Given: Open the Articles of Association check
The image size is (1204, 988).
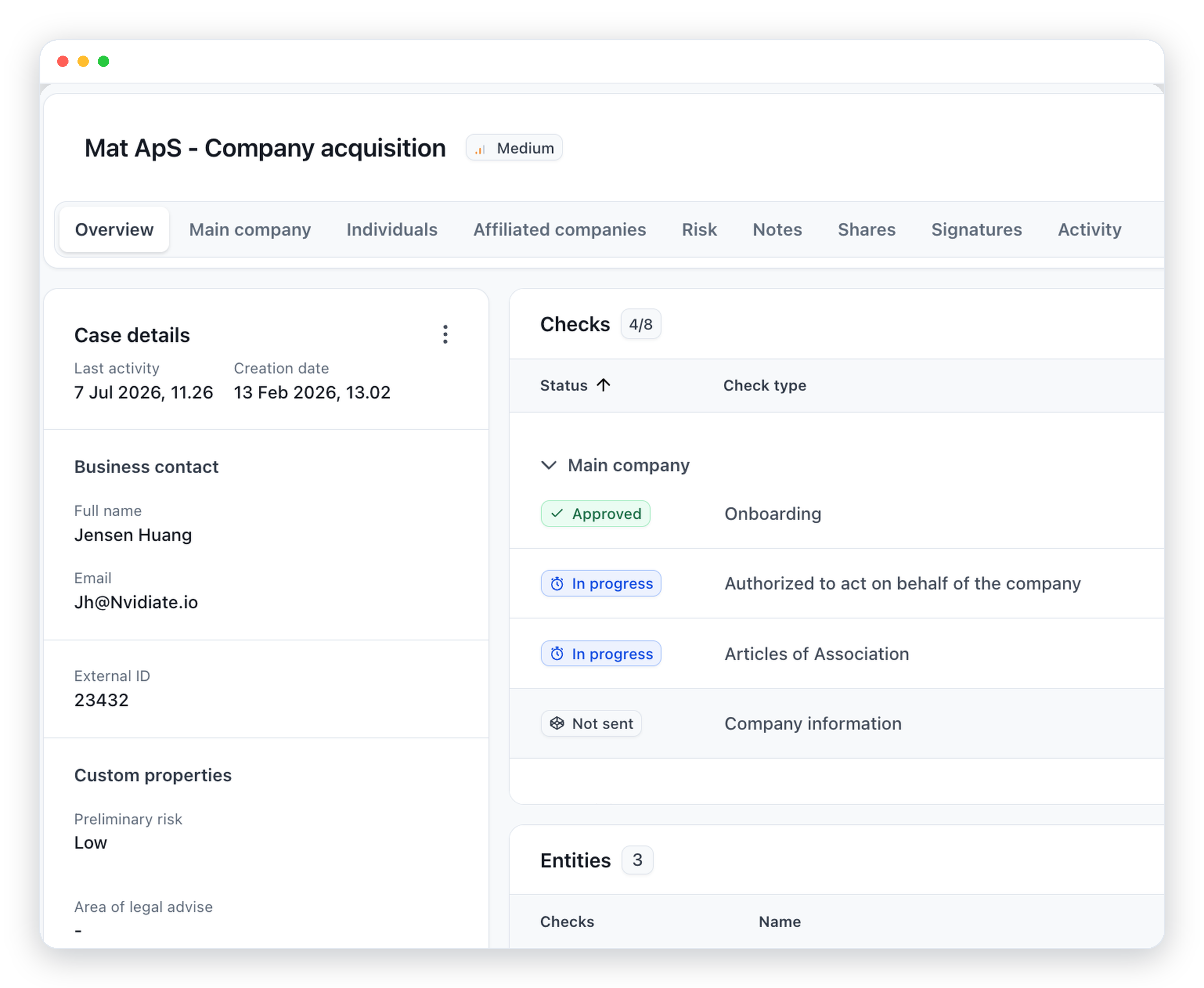Looking at the screenshot, I should pos(816,653).
